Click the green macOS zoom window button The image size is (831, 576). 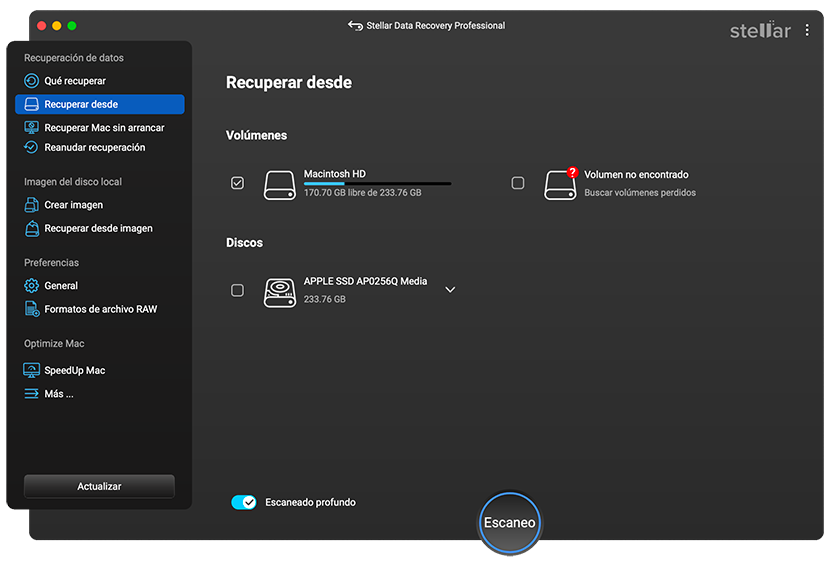tap(72, 25)
